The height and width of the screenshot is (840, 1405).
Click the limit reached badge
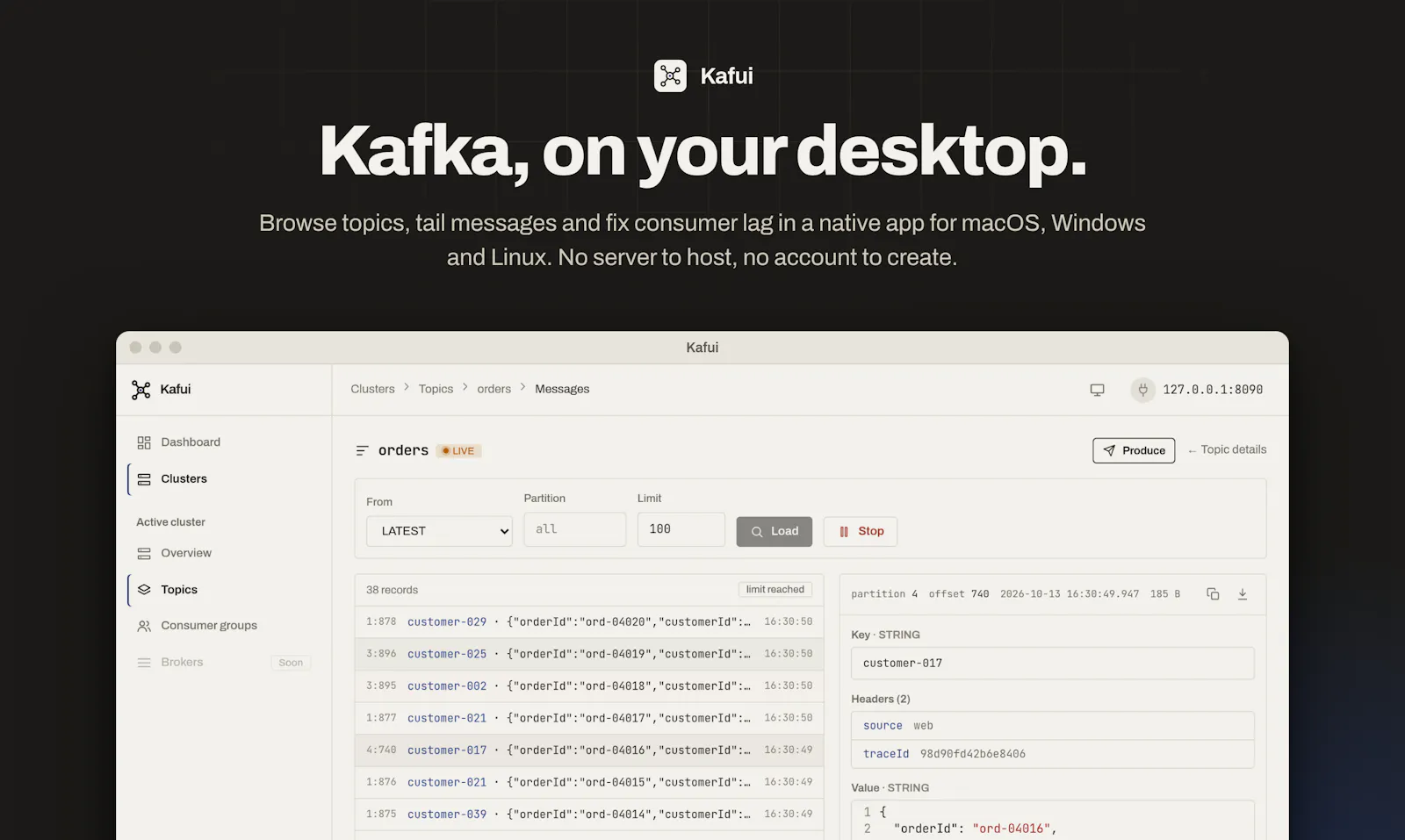click(x=775, y=590)
